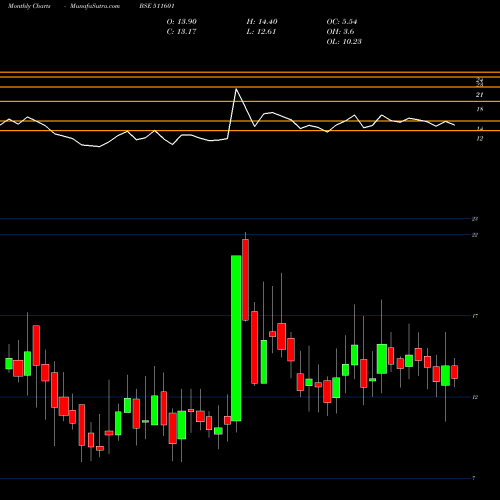The height and width of the screenshot is (500, 500).
Task: Click the '18' label on the indicator axis
Action: (x=479, y=109)
